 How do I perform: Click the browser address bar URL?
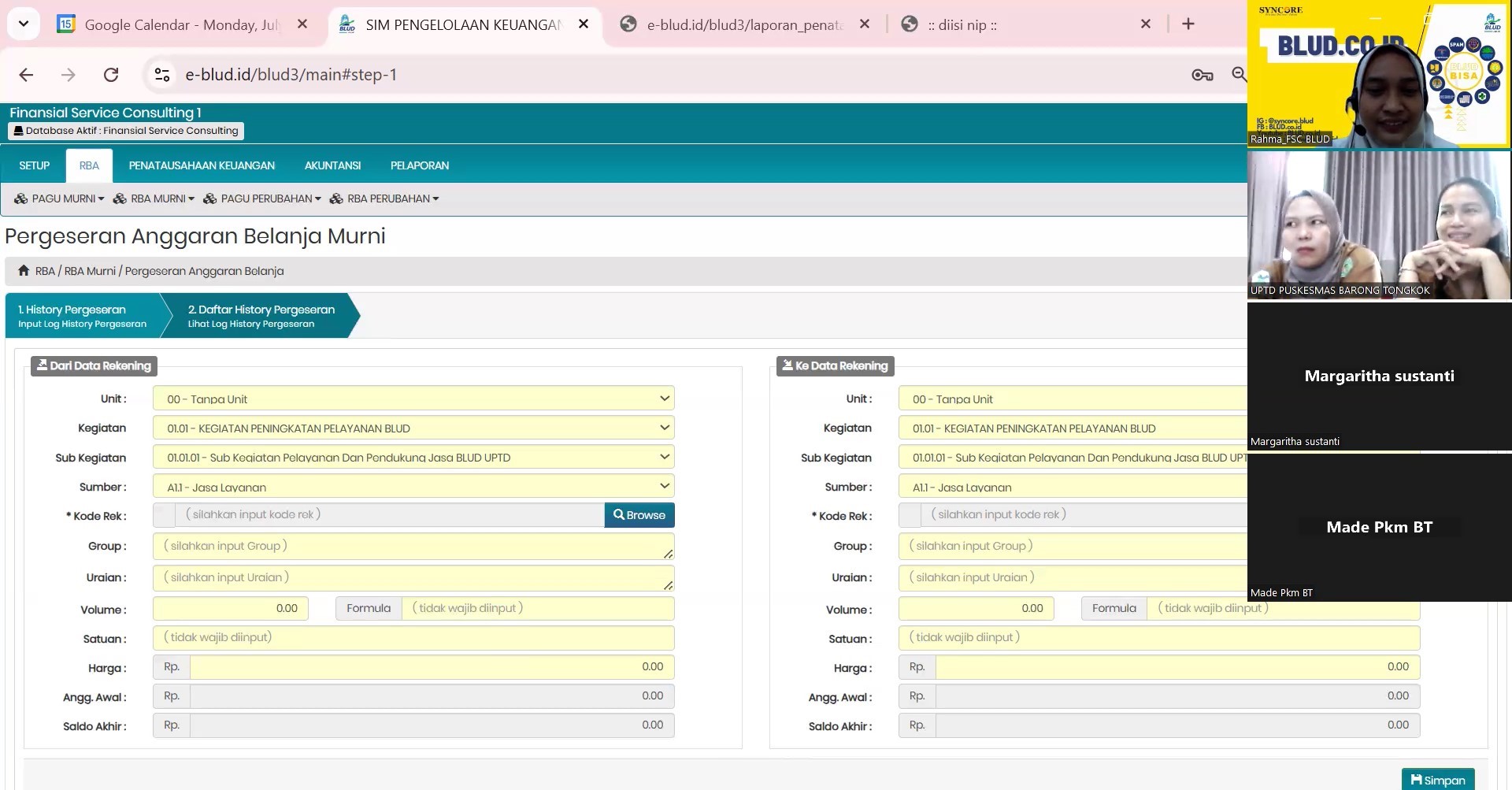point(291,75)
